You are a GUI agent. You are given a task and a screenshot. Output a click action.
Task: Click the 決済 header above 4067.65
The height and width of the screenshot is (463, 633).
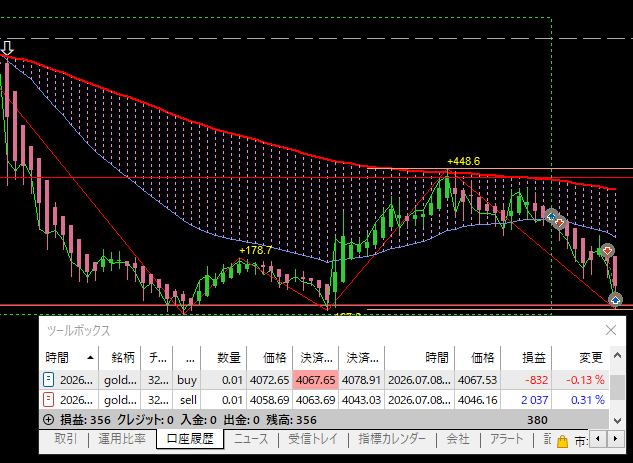316,357
